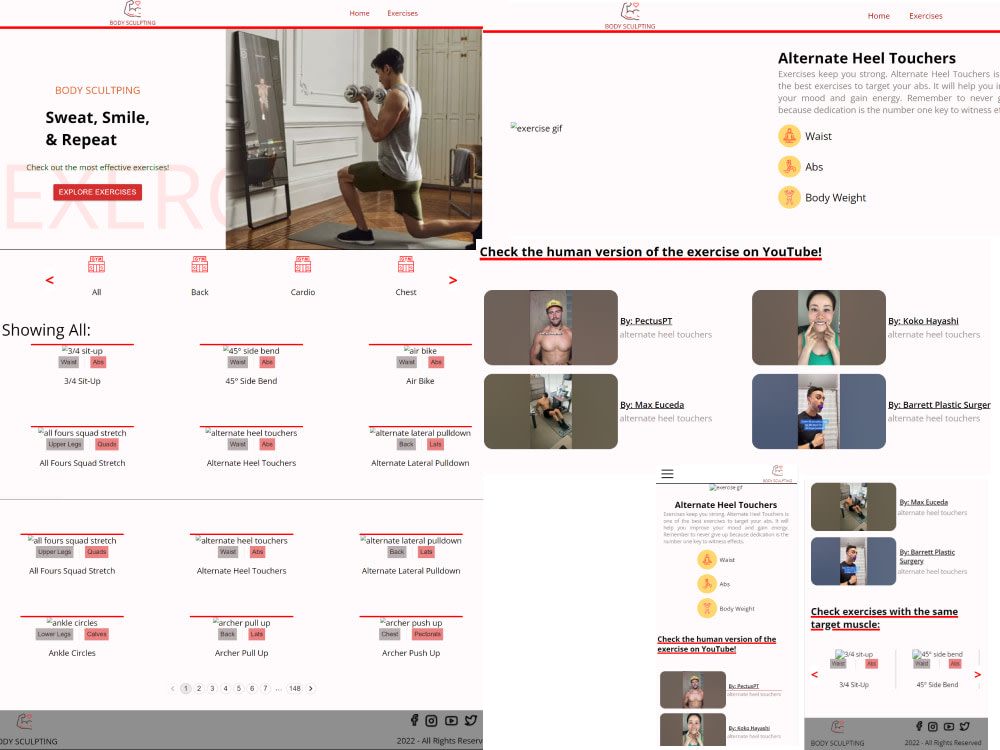Click the Body Sculpting logo above the hero banner
1000x750 pixels.
133,13
